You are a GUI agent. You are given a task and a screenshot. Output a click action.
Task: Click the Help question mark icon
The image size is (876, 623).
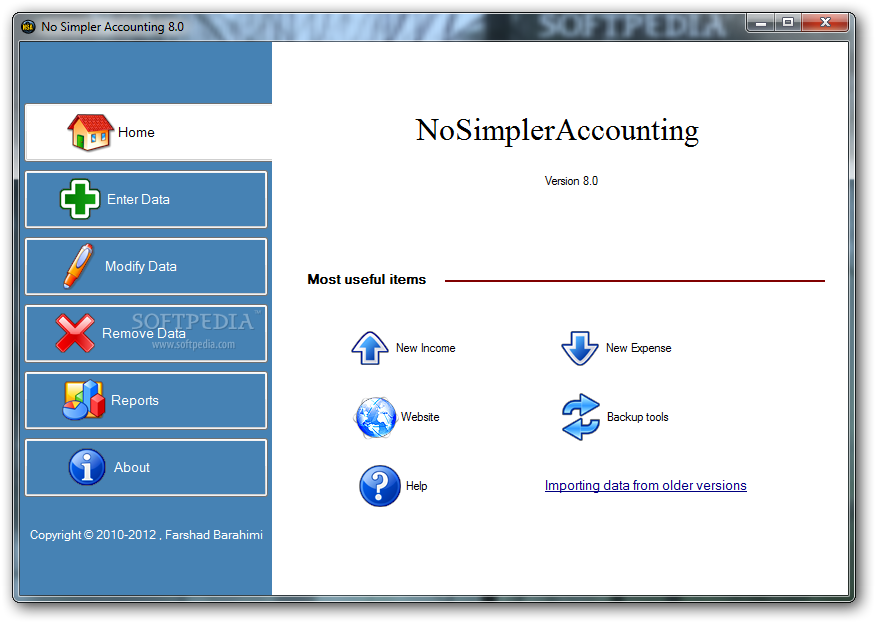pos(380,486)
